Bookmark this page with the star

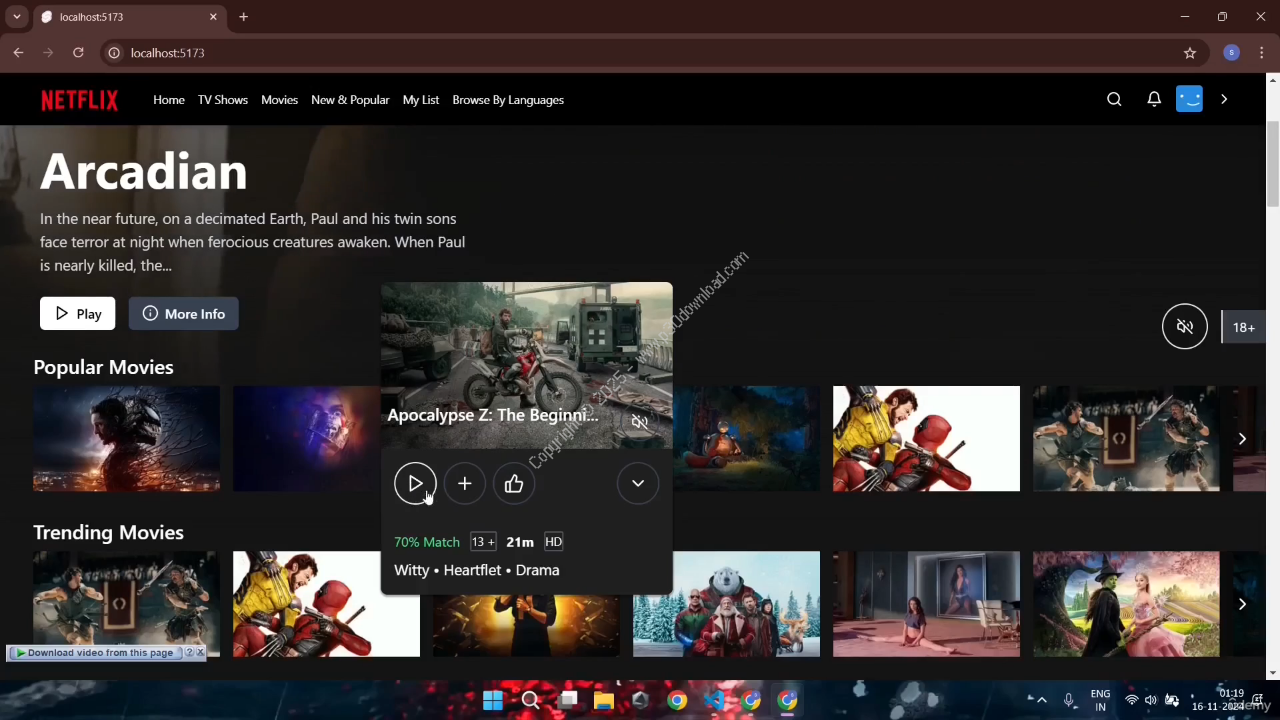click(x=1190, y=53)
